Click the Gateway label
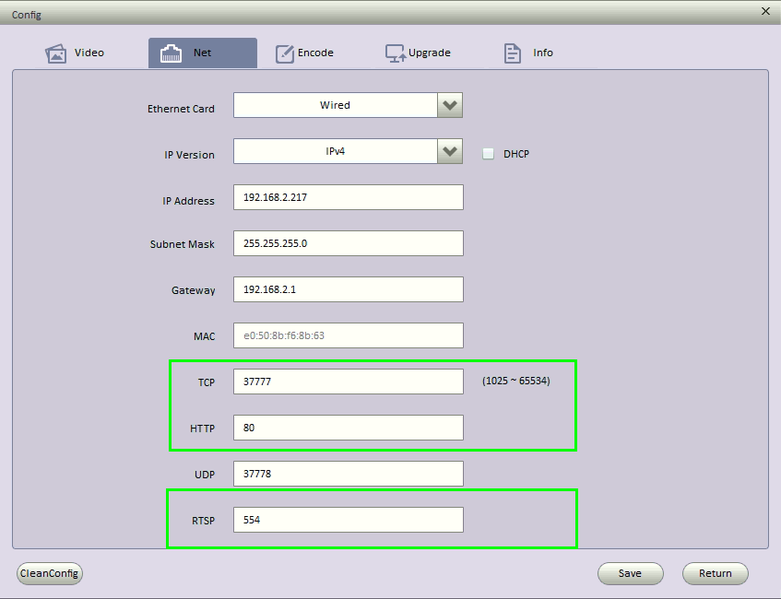 (193, 290)
